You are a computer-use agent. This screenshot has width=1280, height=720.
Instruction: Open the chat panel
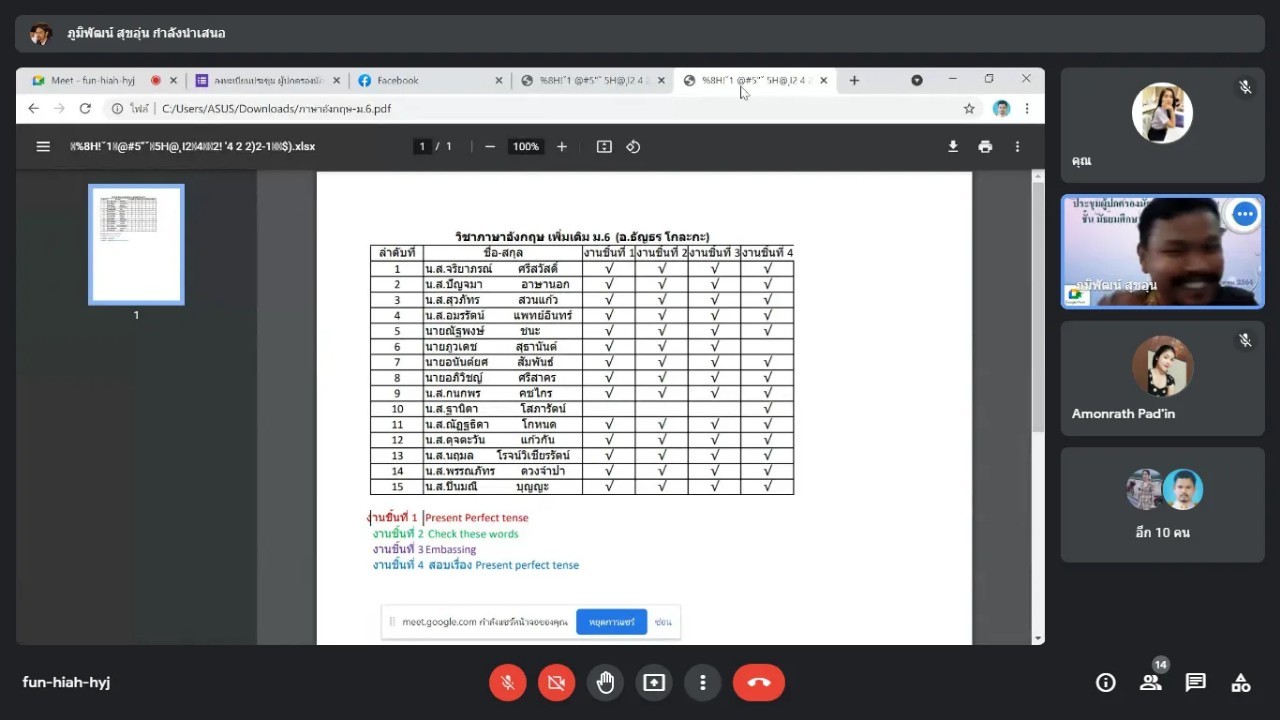[x=1195, y=683]
